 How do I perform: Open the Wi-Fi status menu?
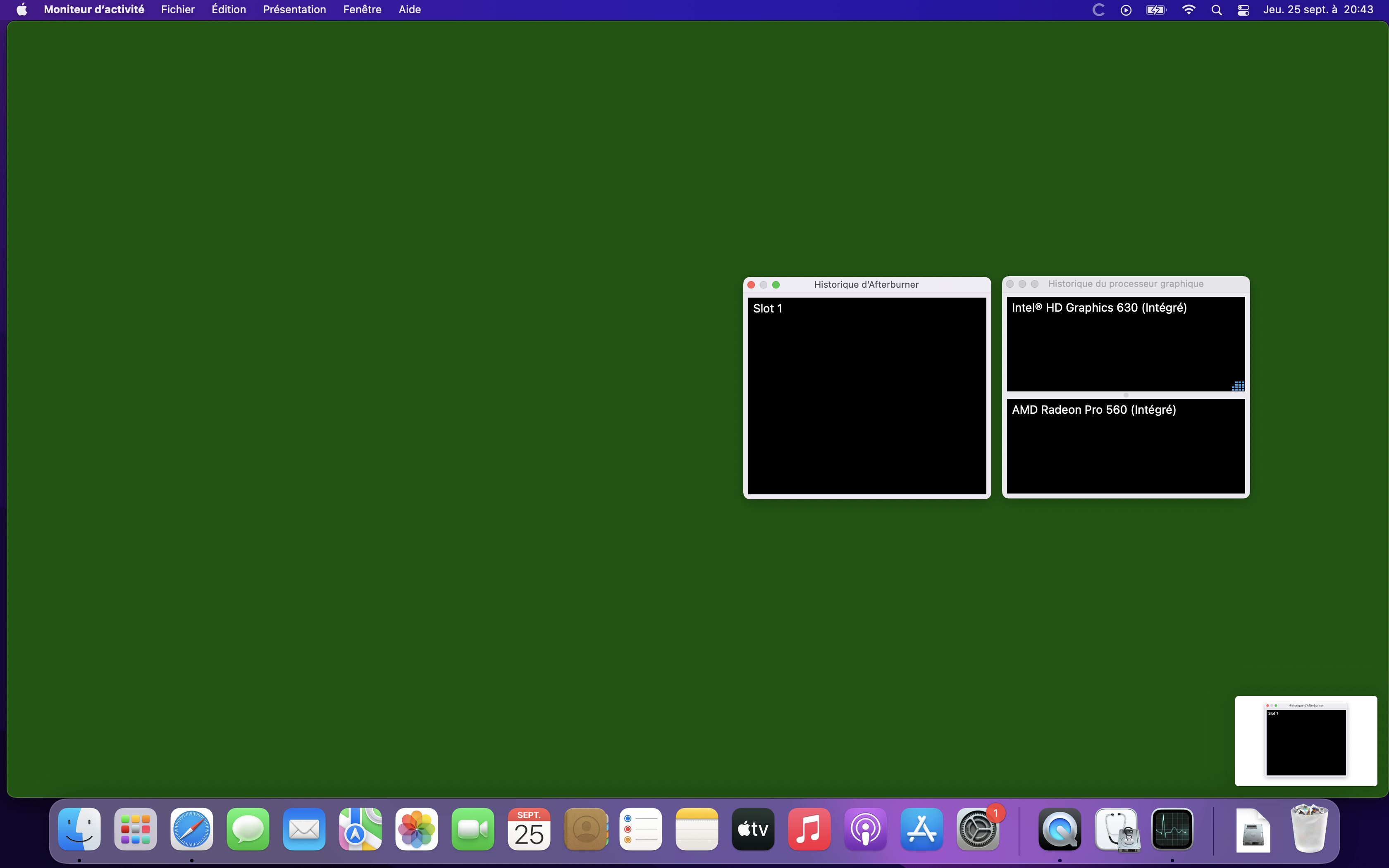pyautogui.click(x=1189, y=10)
